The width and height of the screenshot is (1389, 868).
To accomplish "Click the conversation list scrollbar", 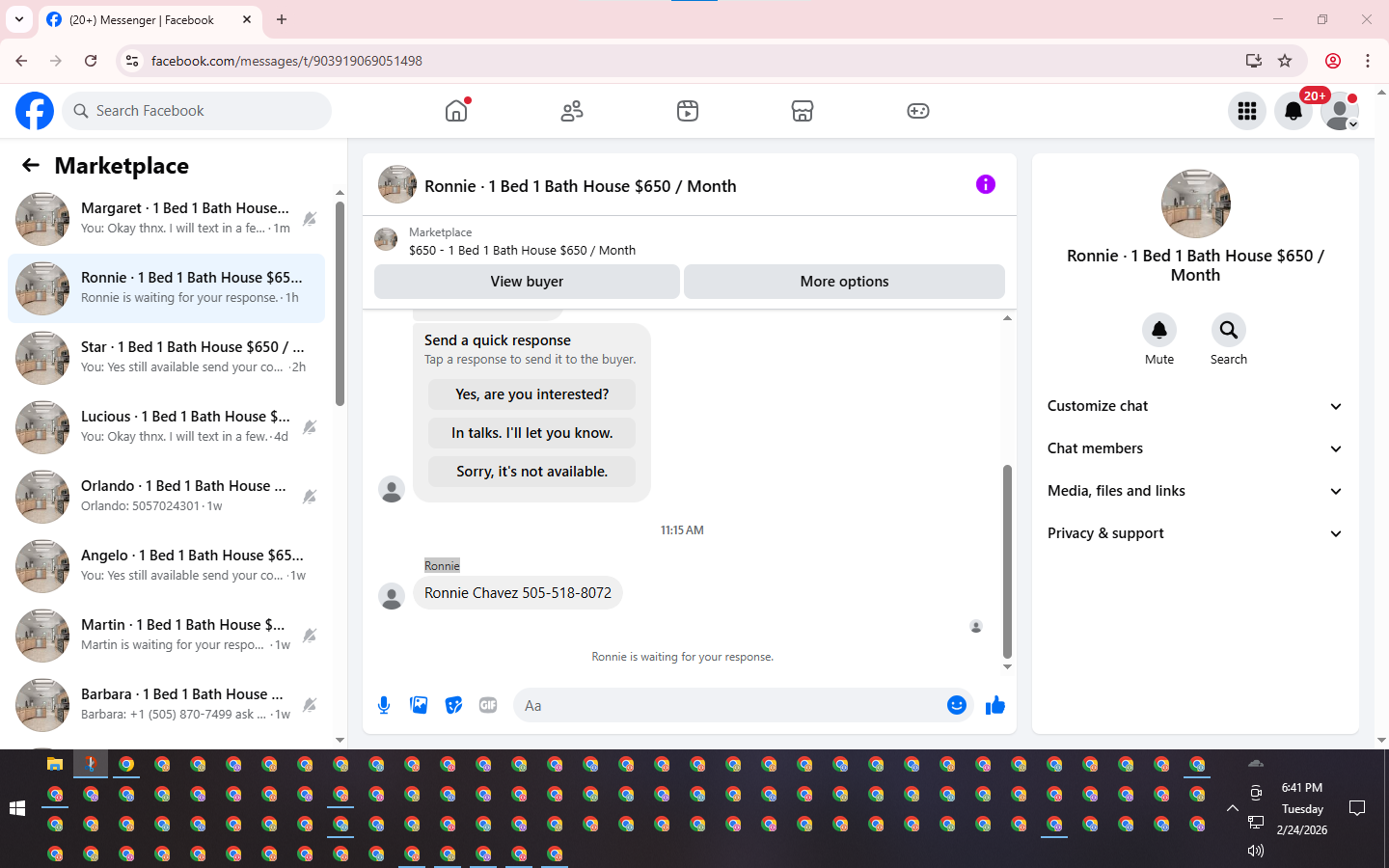I will pos(340,304).
